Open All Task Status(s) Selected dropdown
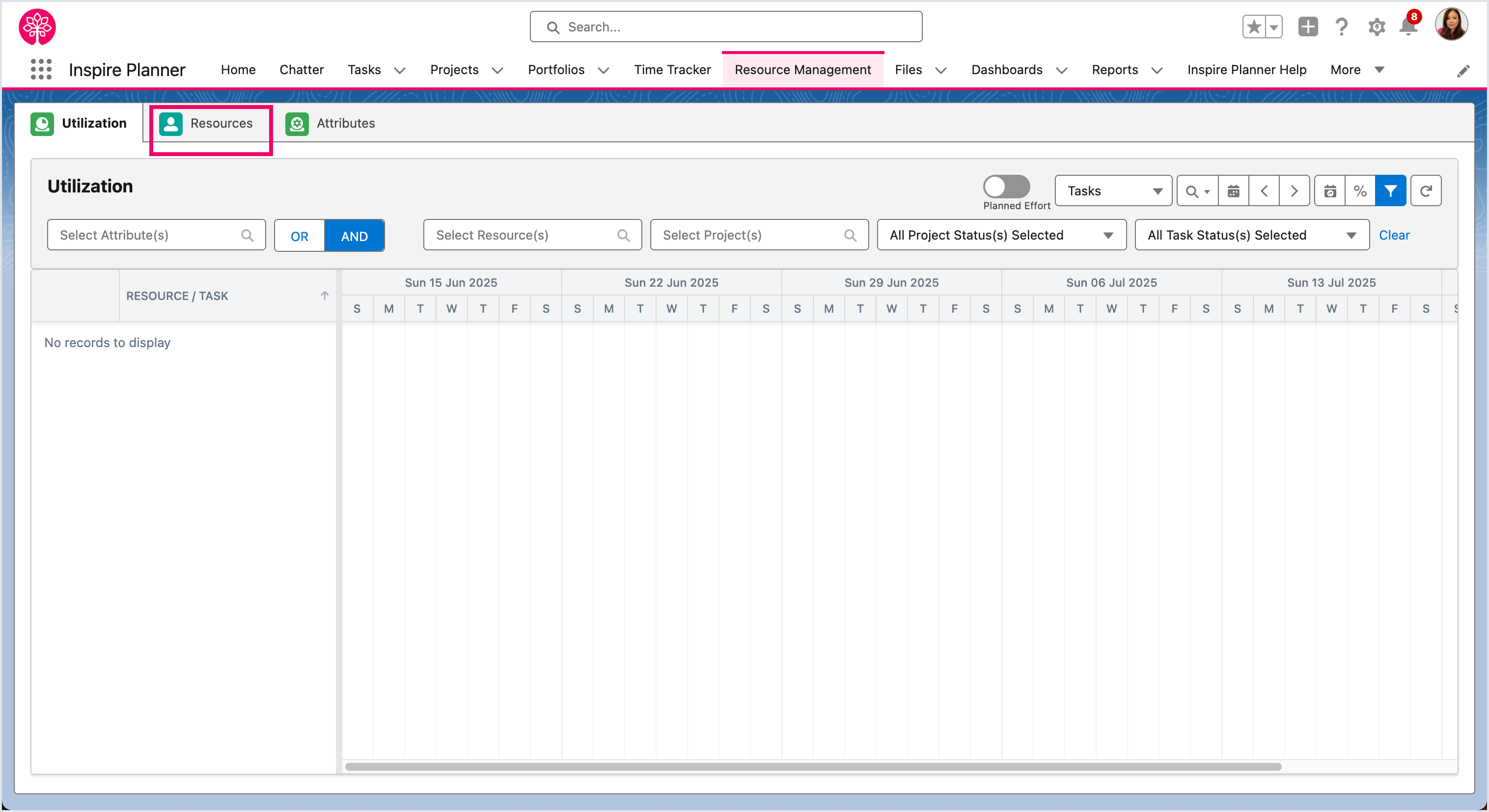1489x812 pixels. (x=1252, y=235)
